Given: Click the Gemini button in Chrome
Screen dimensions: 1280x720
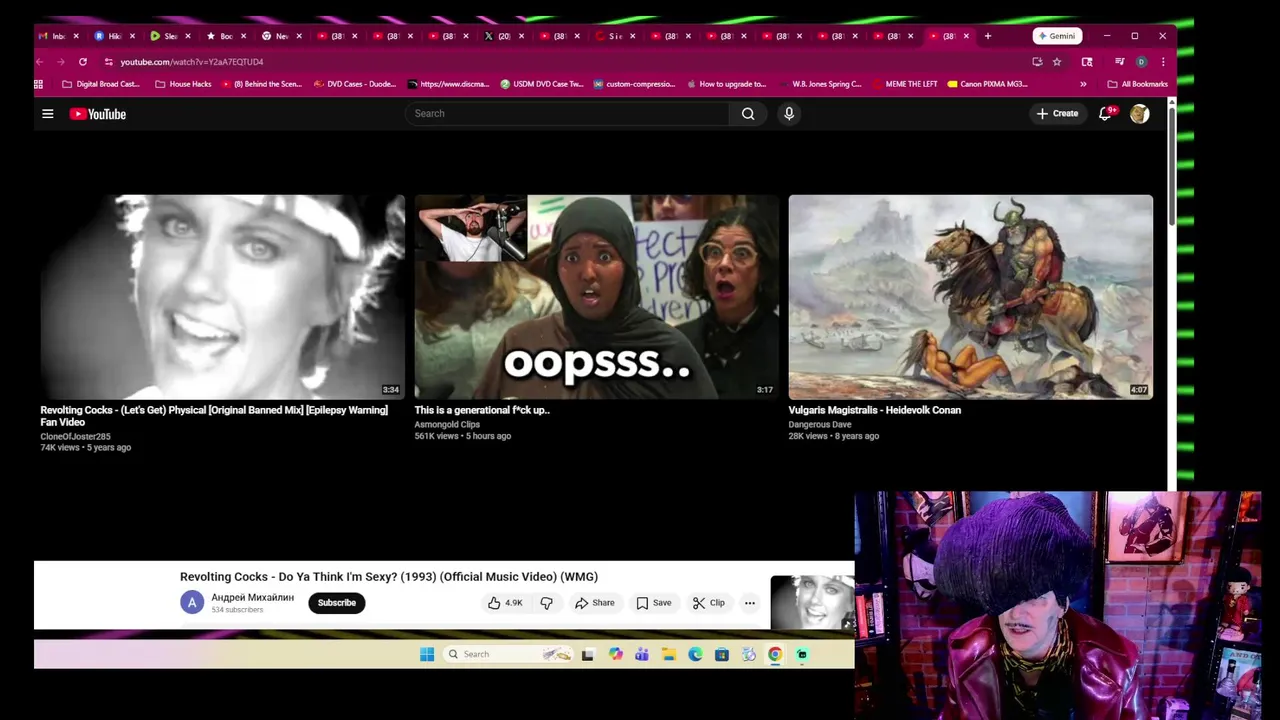Looking at the screenshot, I should [x=1057, y=36].
